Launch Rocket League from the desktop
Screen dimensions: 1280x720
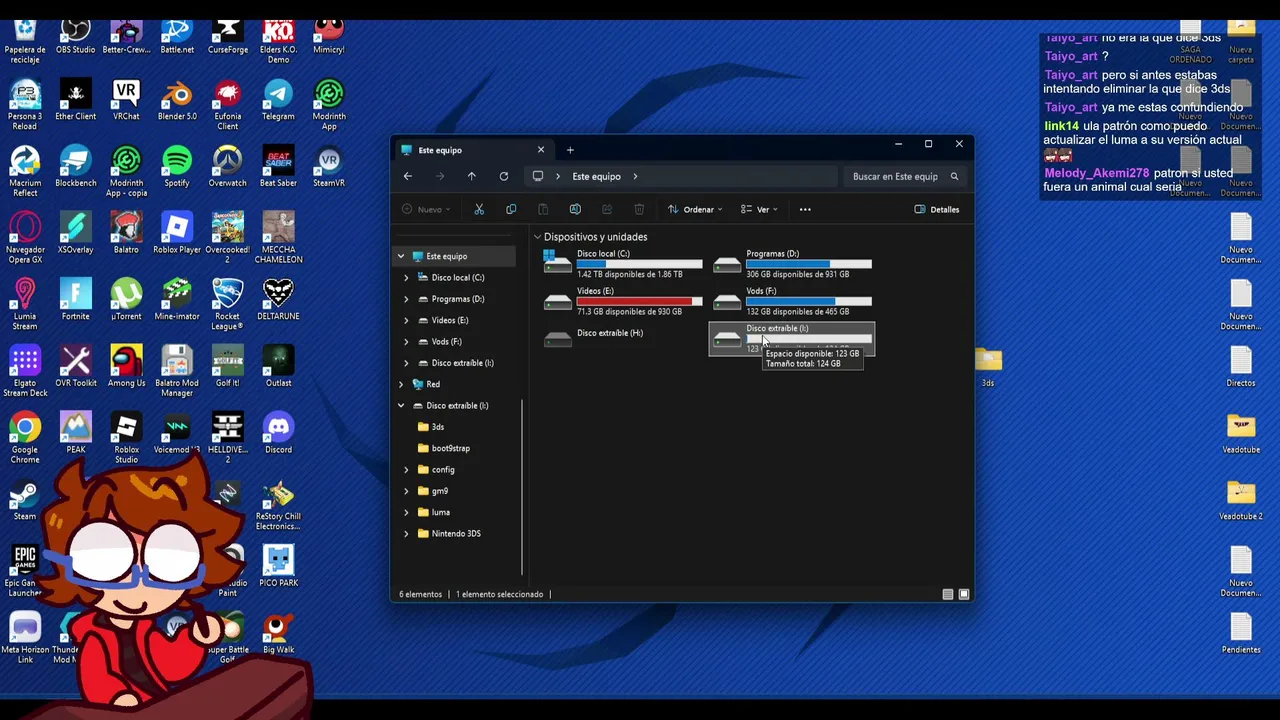pyautogui.click(x=227, y=305)
